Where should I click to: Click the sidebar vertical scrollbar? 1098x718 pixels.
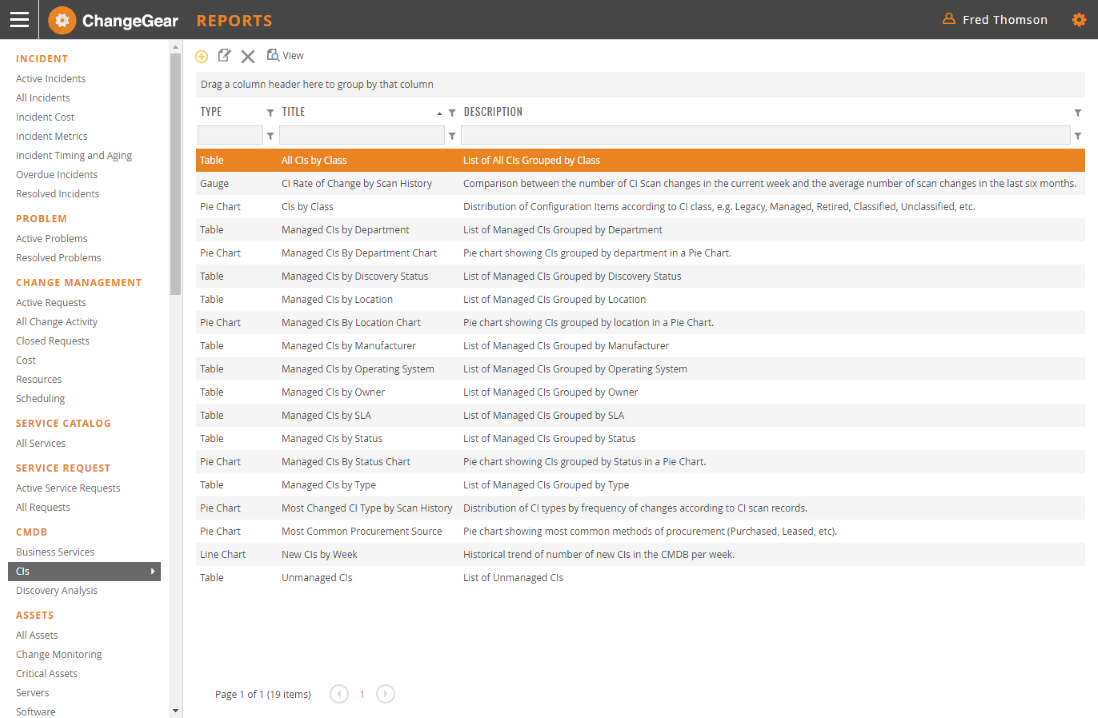[176, 200]
